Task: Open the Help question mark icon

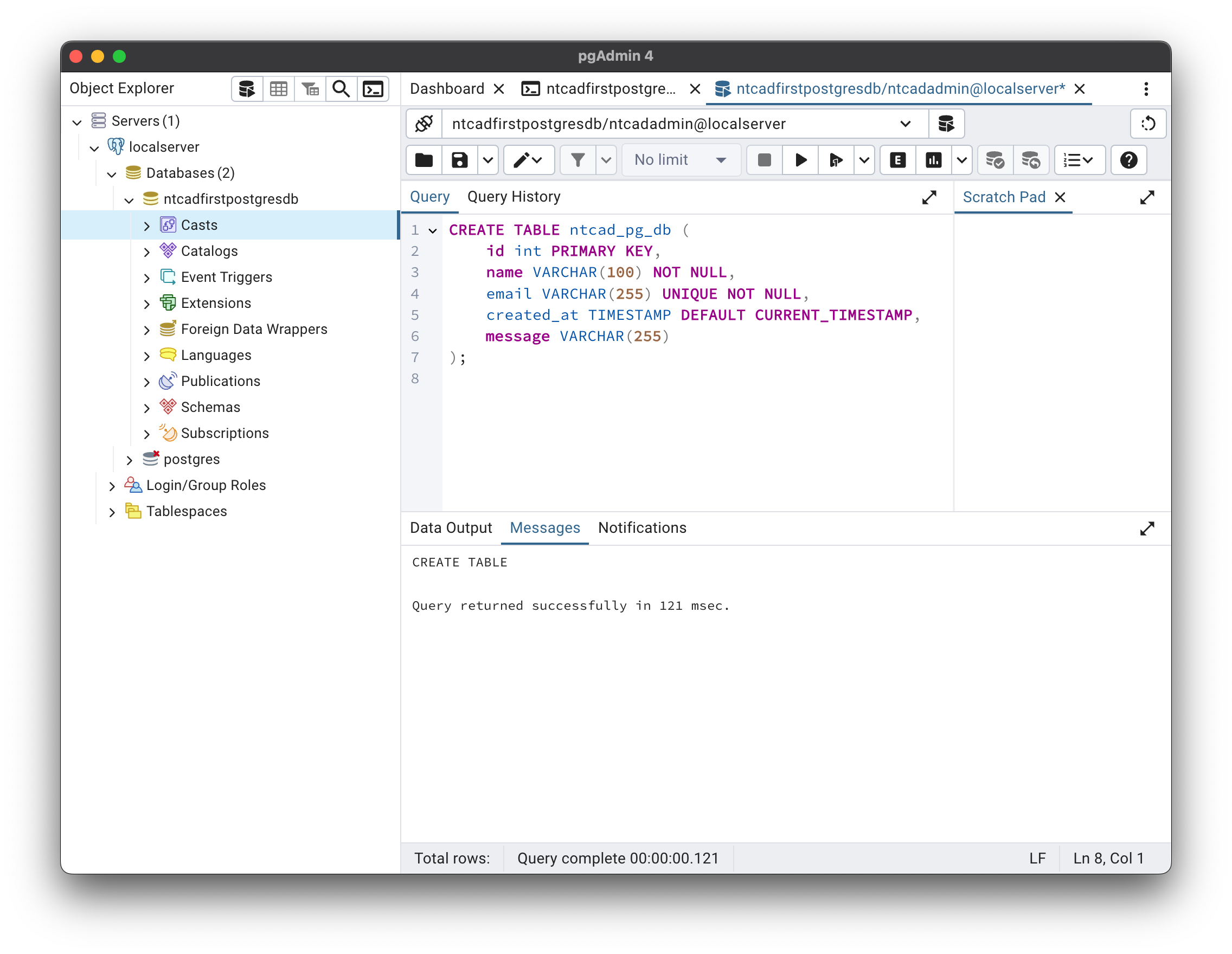Action: pyautogui.click(x=1128, y=160)
